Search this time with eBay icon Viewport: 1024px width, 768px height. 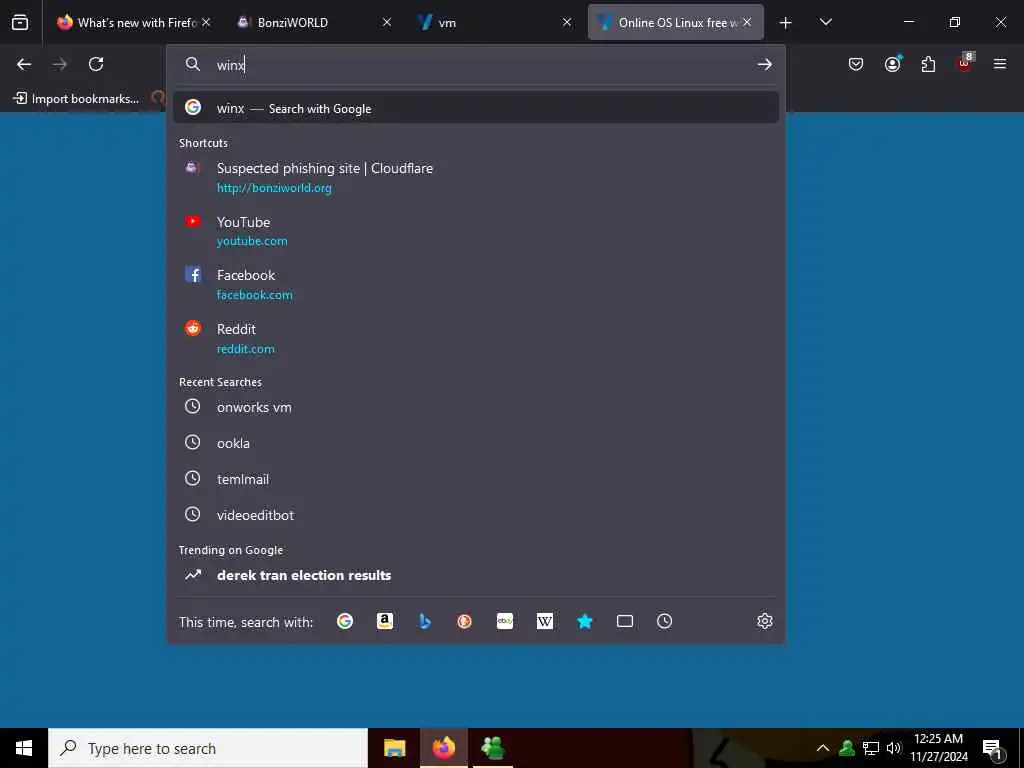(x=505, y=621)
